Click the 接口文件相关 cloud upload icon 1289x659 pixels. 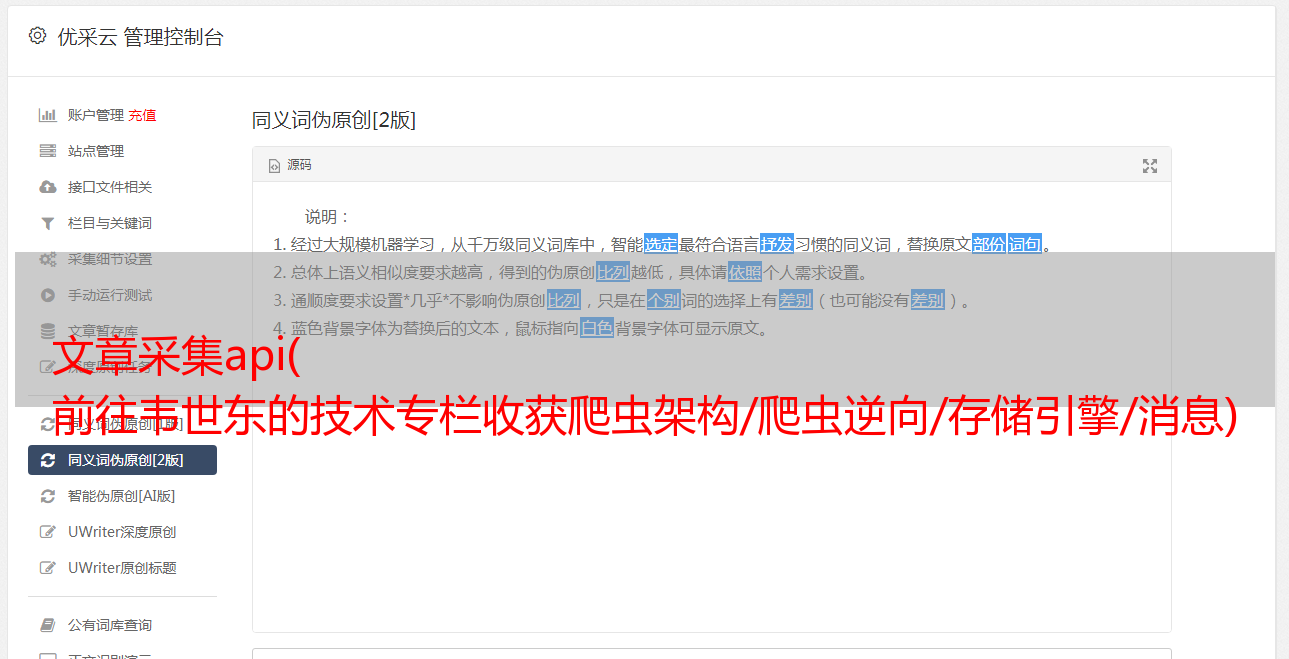(x=47, y=187)
